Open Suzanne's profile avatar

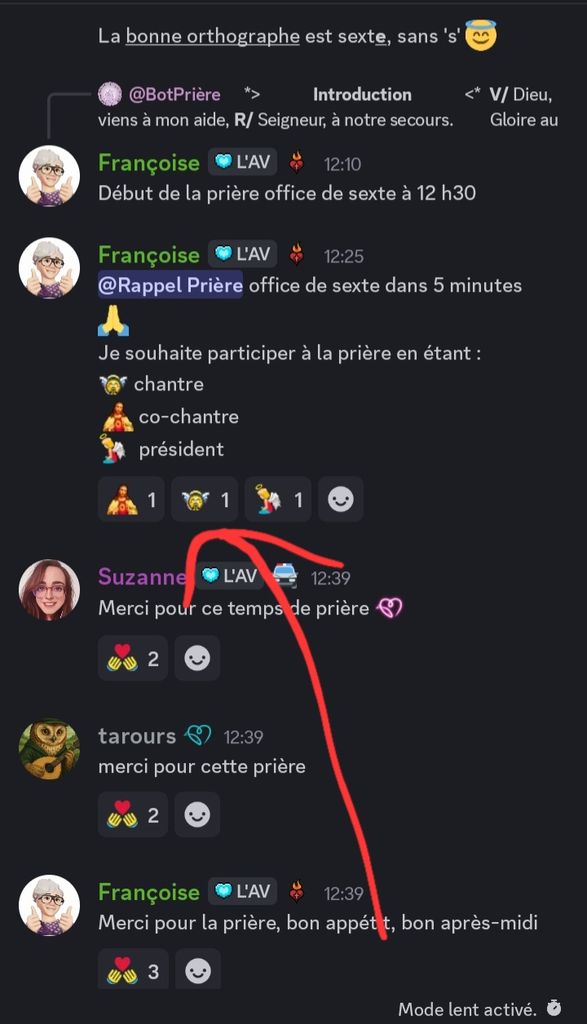49,590
